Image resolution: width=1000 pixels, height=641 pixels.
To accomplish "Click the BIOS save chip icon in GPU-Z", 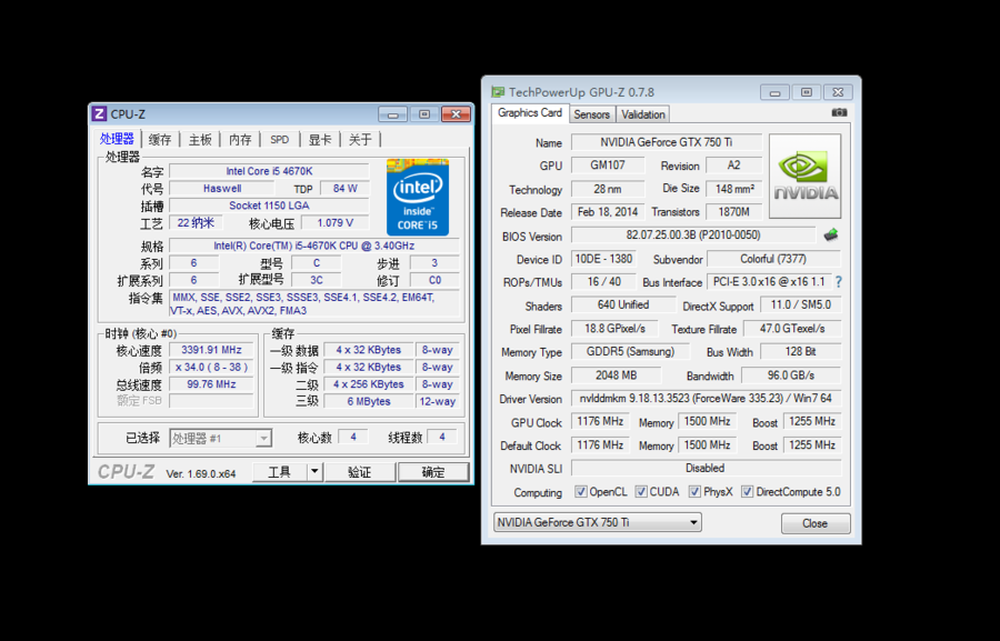I will (x=830, y=235).
